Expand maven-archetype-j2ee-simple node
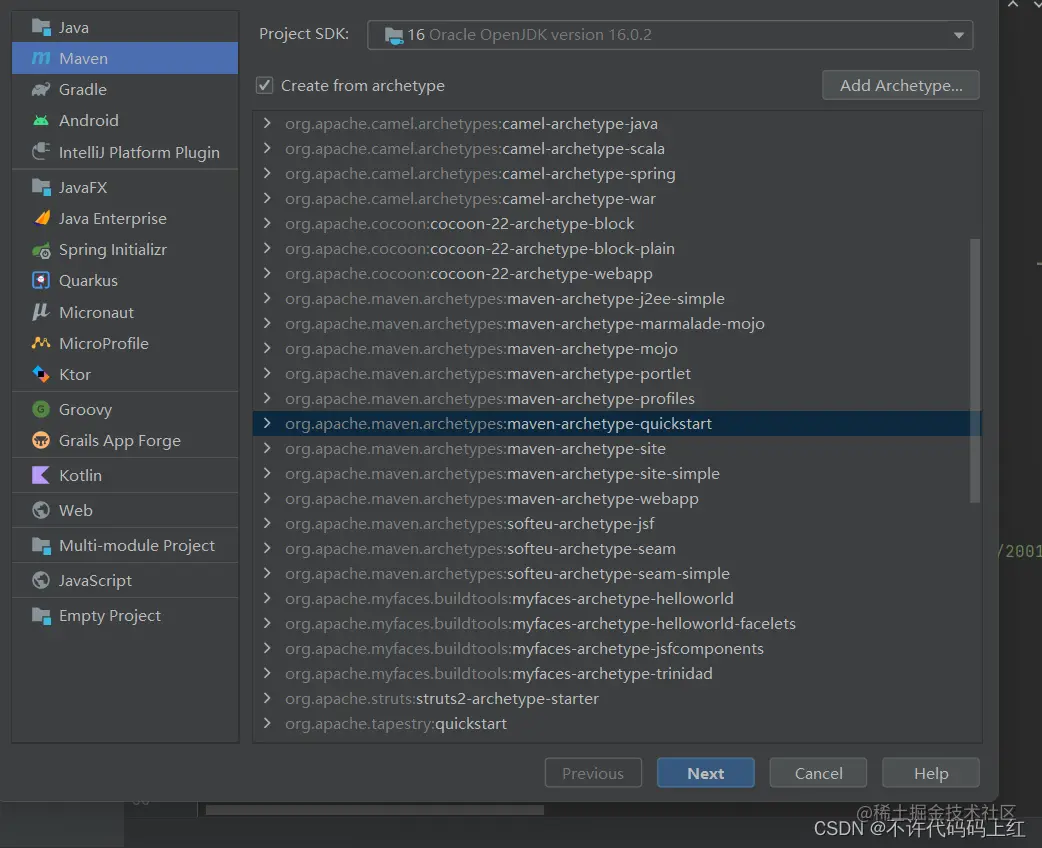 point(267,298)
